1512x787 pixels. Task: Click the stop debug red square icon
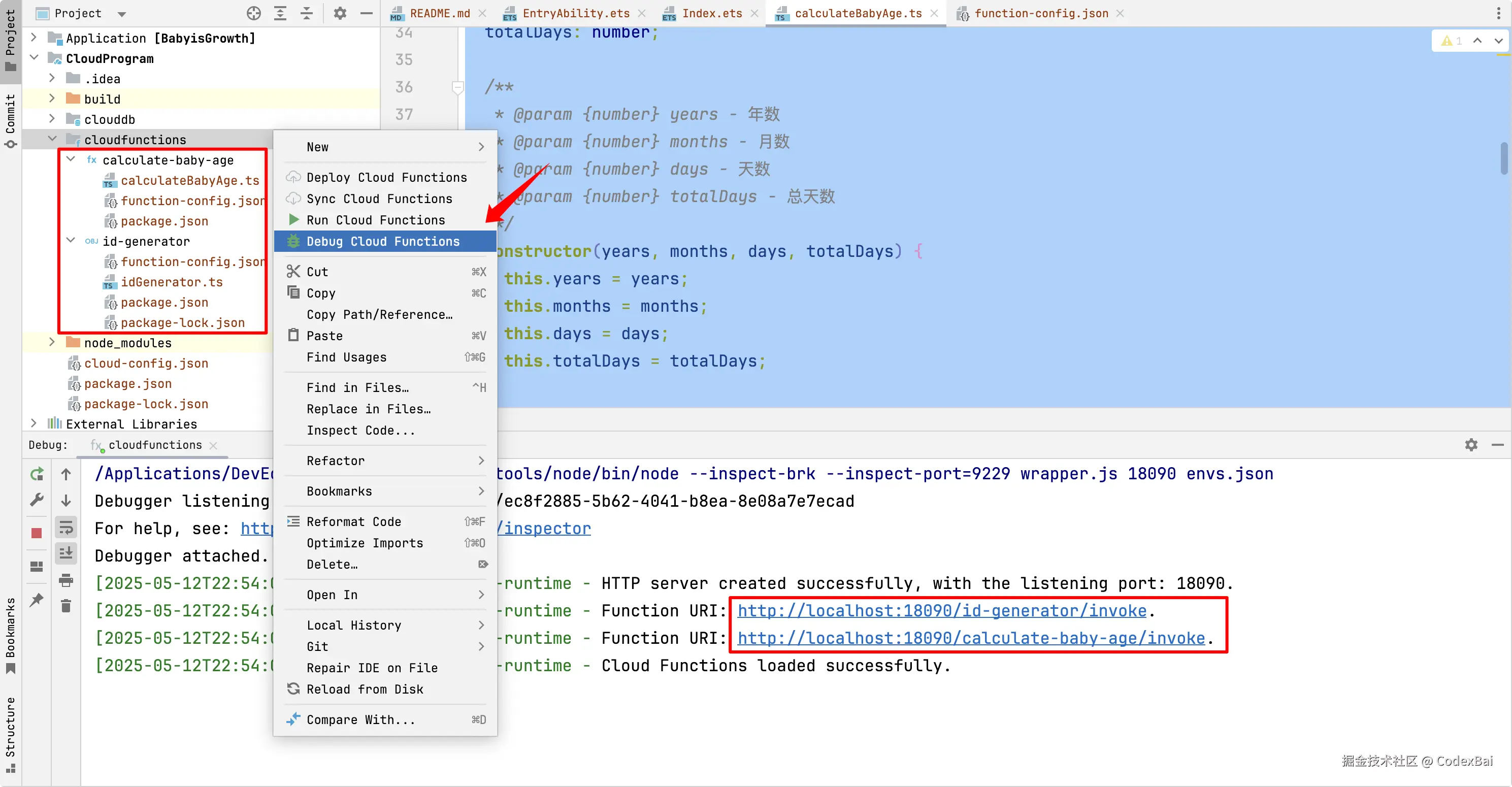pyautogui.click(x=37, y=533)
